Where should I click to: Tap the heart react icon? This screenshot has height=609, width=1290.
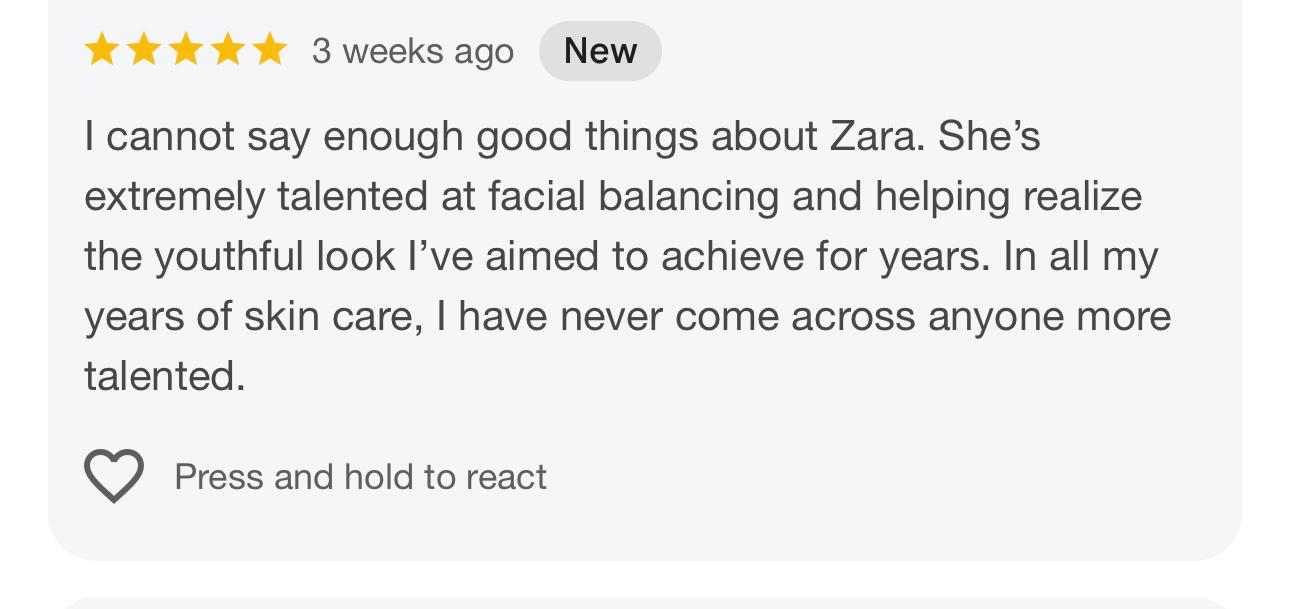coord(113,476)
